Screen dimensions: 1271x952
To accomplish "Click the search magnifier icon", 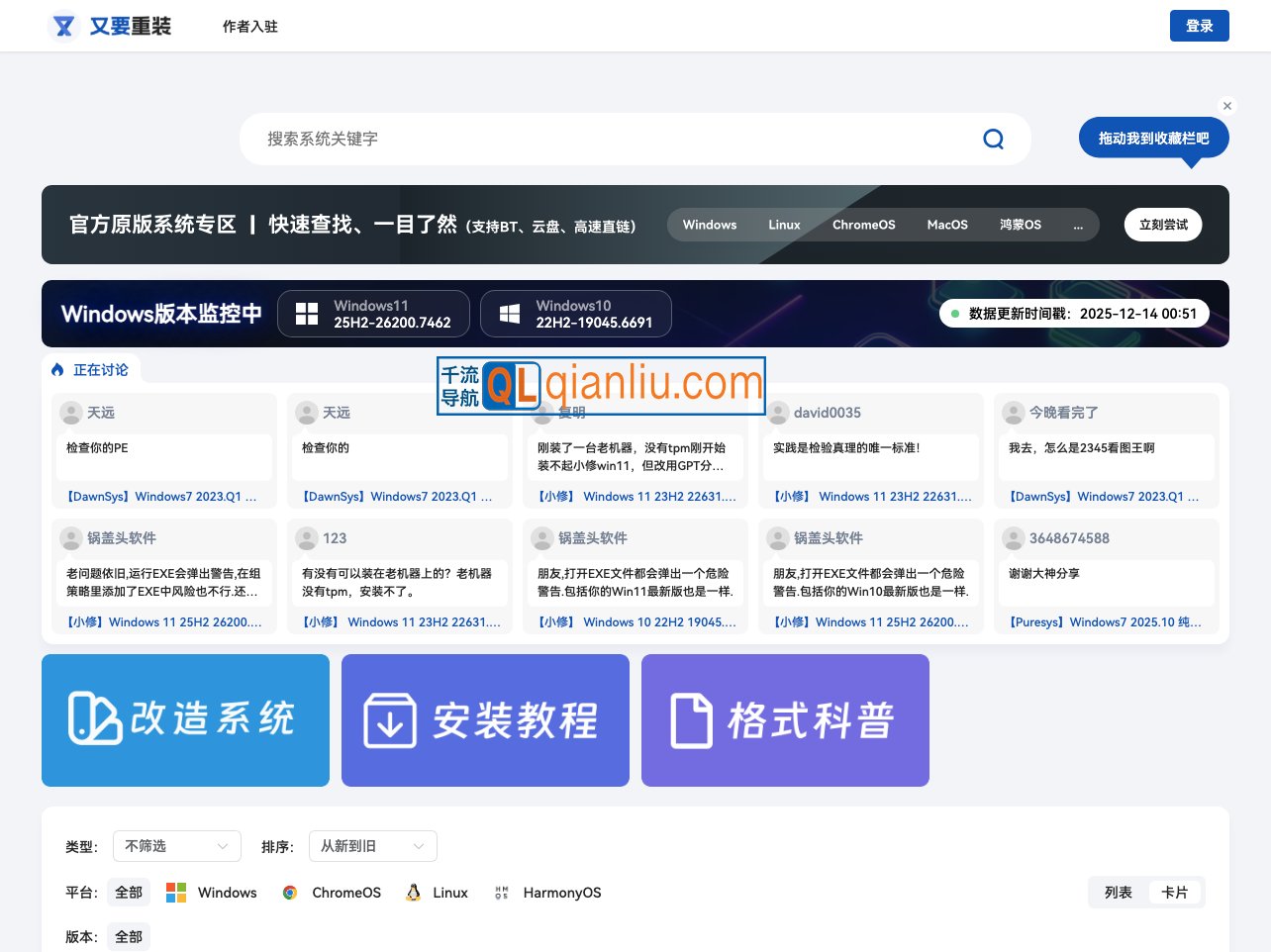I will pos(993,139).
